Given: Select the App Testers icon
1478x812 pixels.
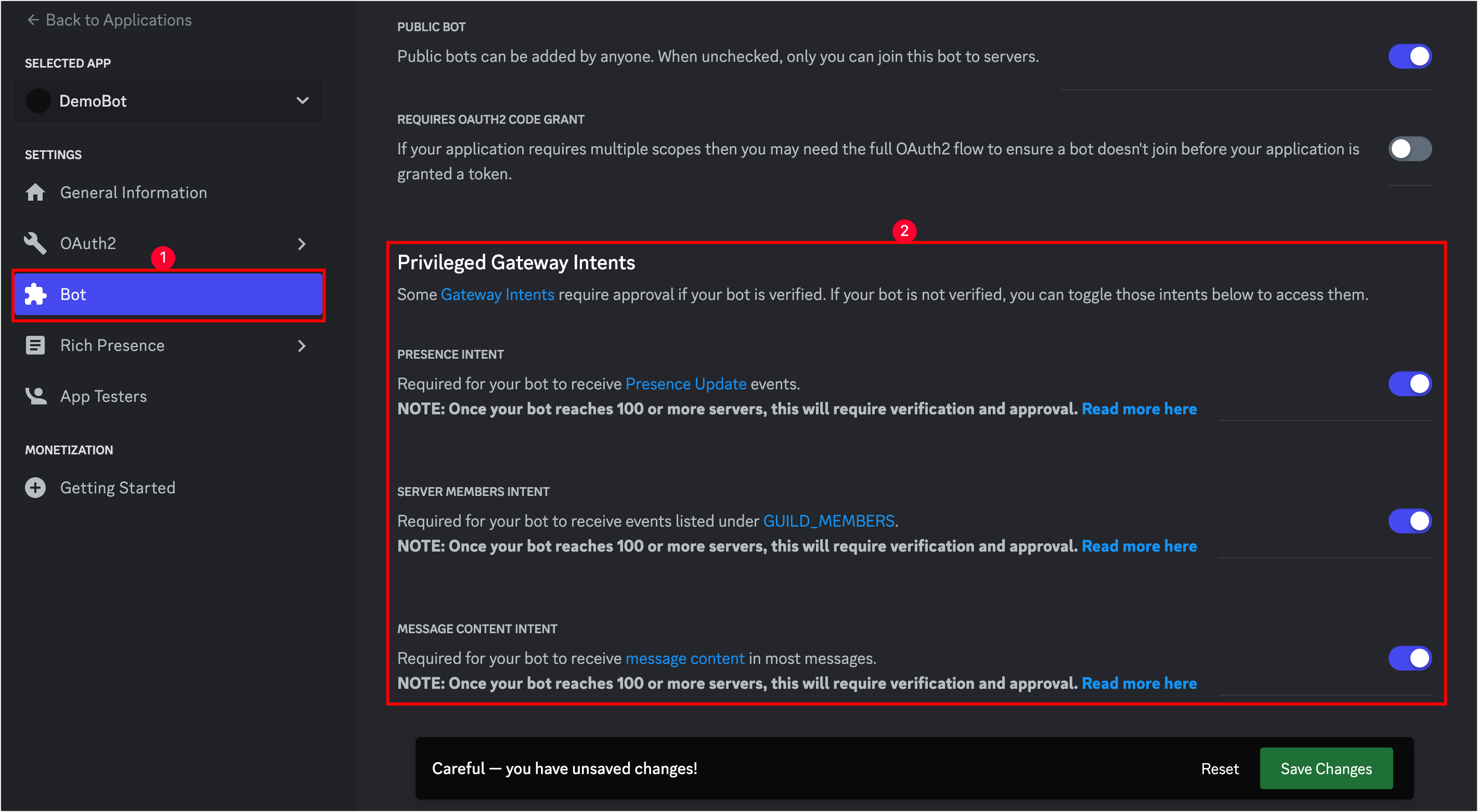Looking at the screenshot, I should pyautogui.click(x=35, y=396).
